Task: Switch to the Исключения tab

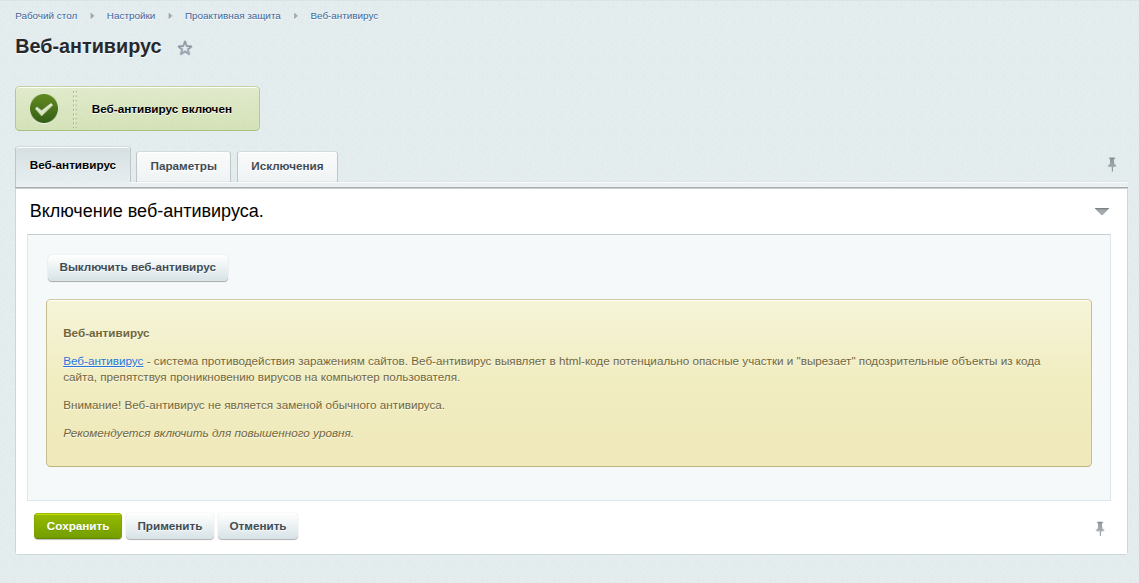Action: [x=287, y=166]
